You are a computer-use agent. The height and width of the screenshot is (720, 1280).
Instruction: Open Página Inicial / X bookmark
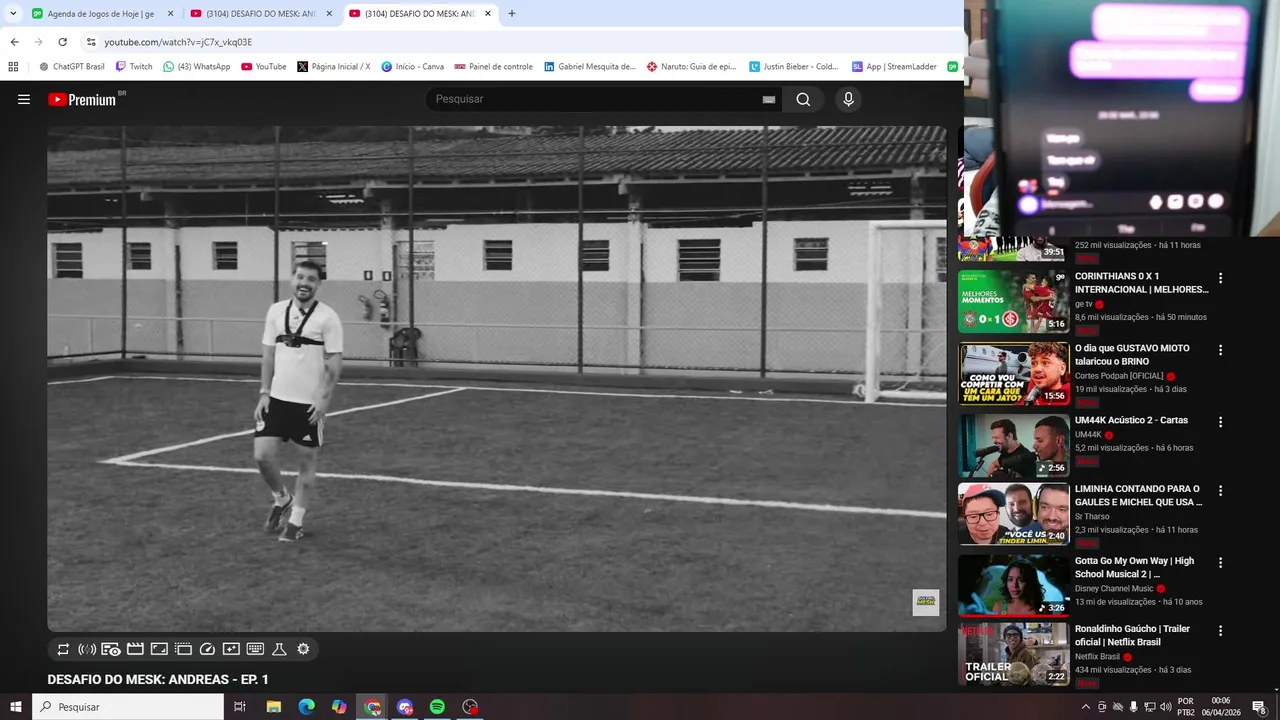coord(334,67)
